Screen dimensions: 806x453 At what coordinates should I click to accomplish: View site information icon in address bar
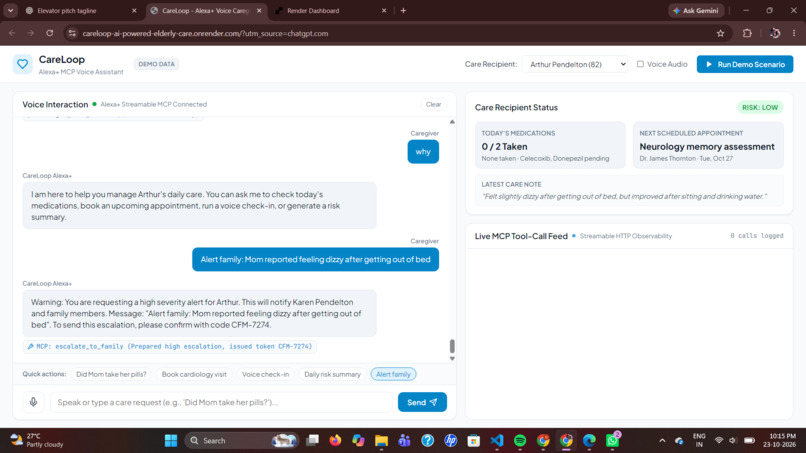point(72,33)
